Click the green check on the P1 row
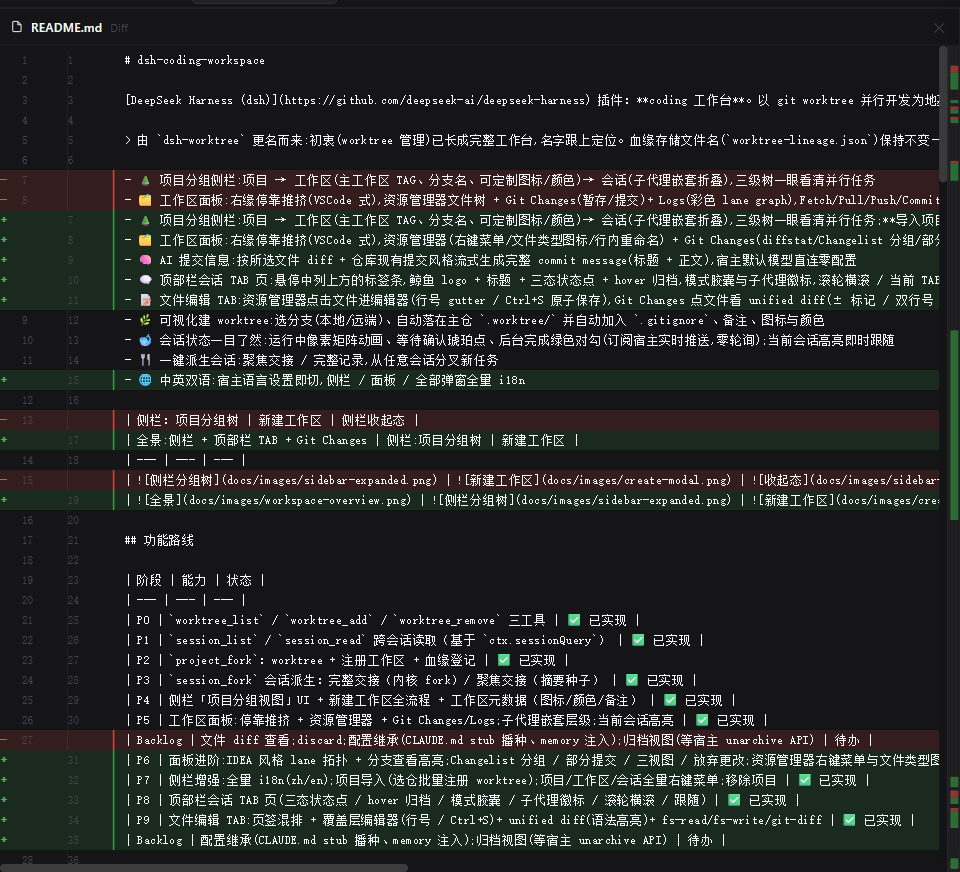960x872 pixels. click(x=638, y=641)
